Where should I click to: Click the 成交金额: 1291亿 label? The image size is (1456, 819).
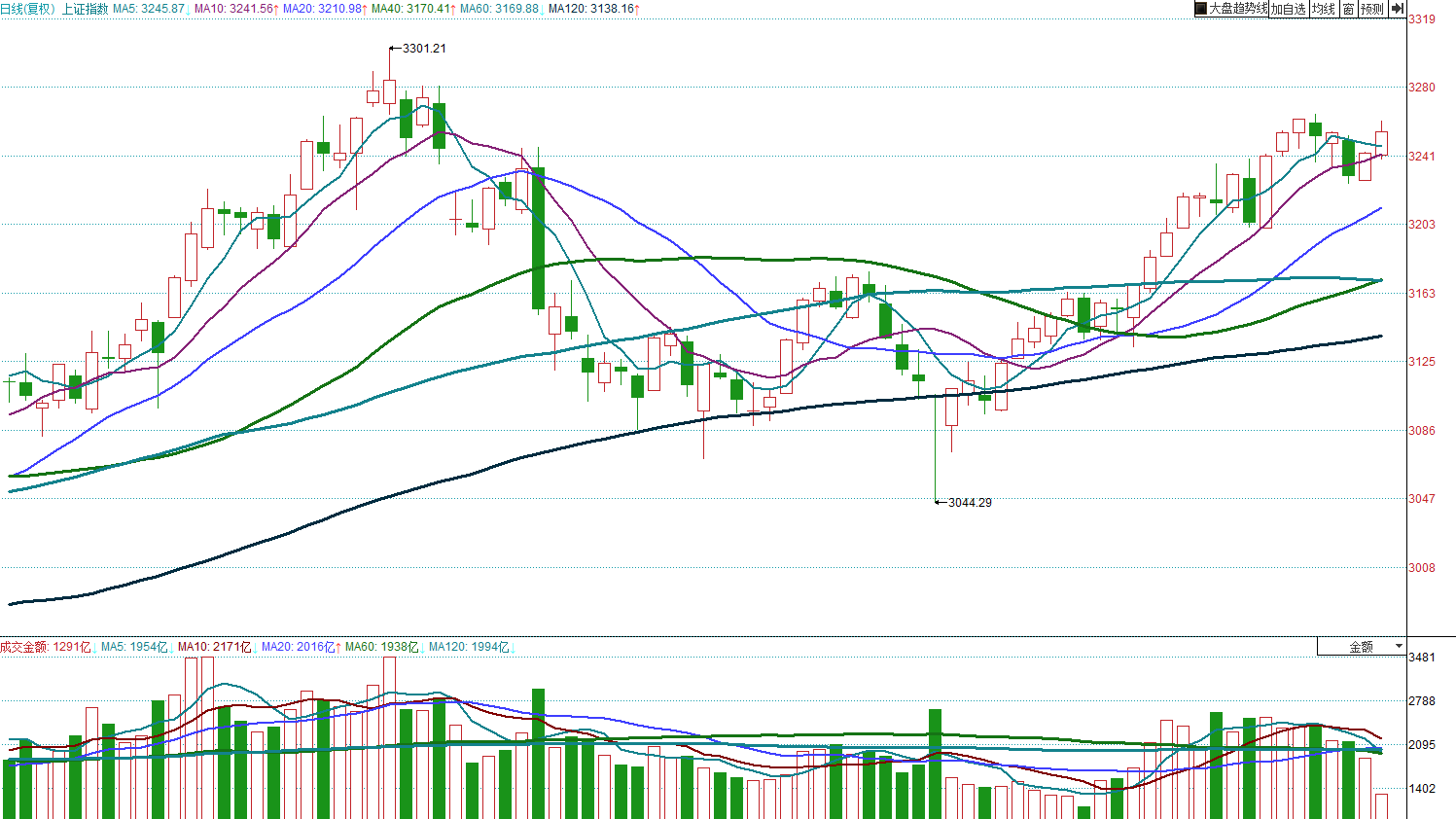tap(46, 647)
